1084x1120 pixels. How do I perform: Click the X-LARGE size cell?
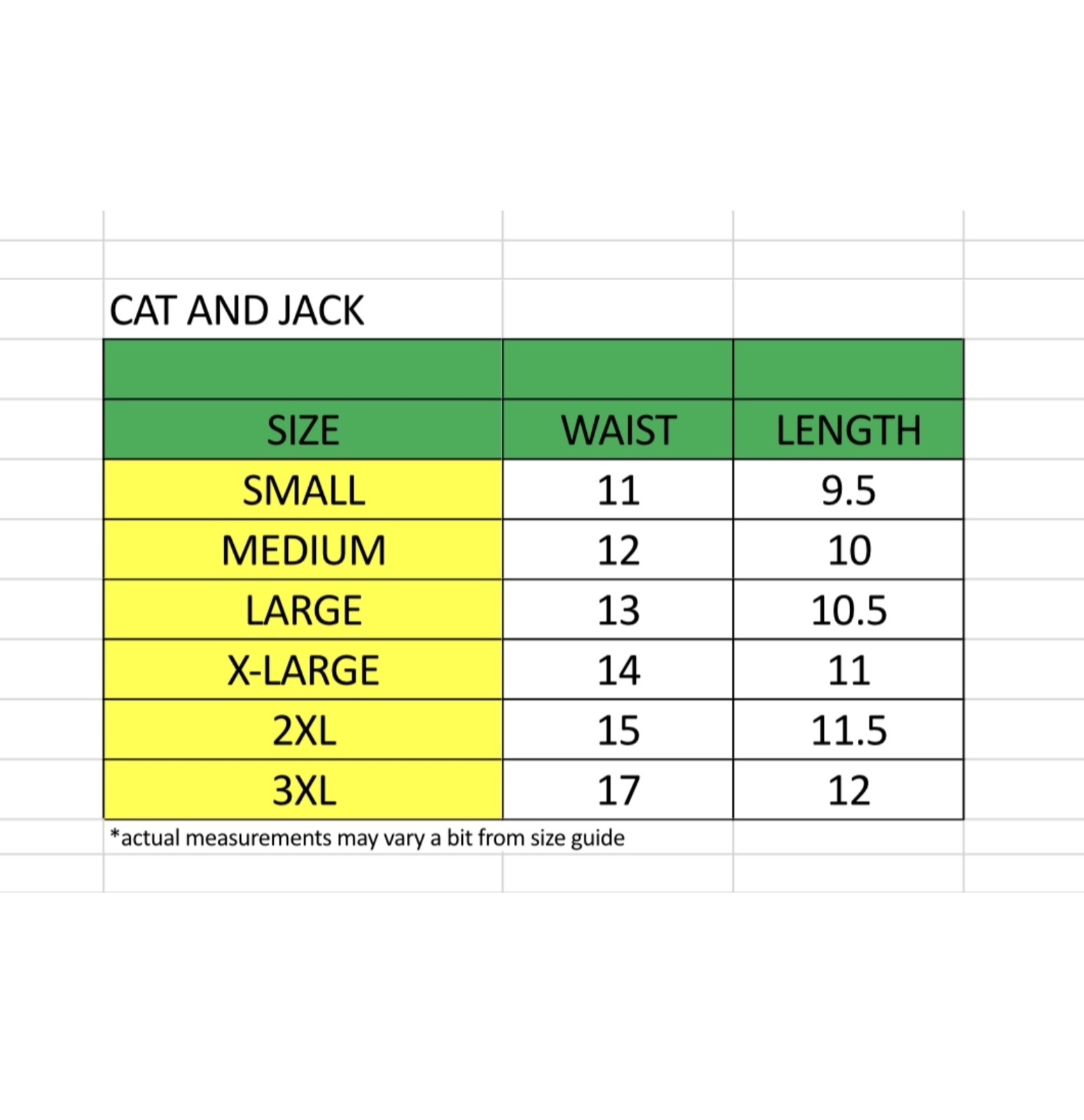point(303,671)
